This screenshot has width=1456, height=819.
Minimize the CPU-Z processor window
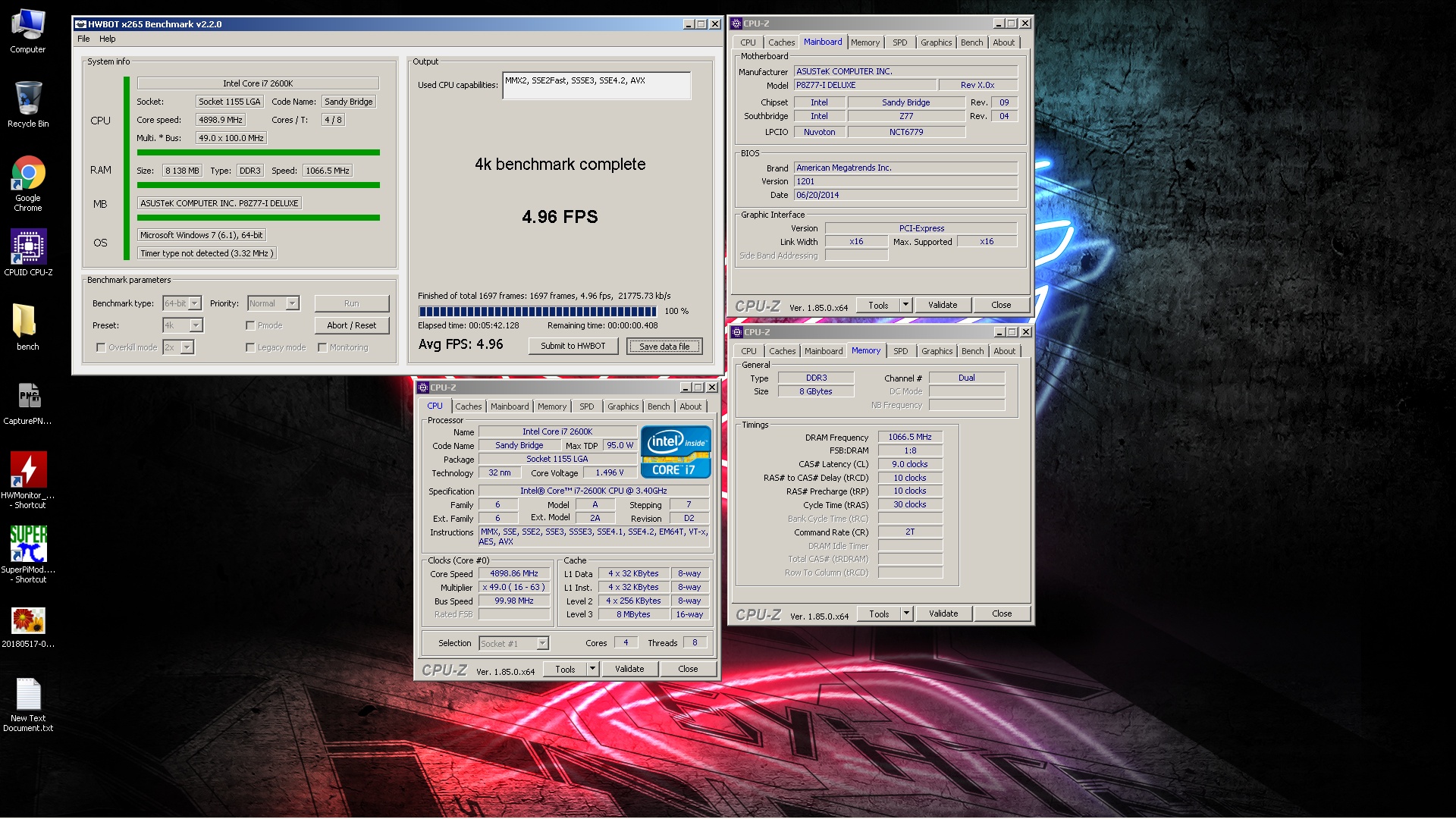(686, 388)
